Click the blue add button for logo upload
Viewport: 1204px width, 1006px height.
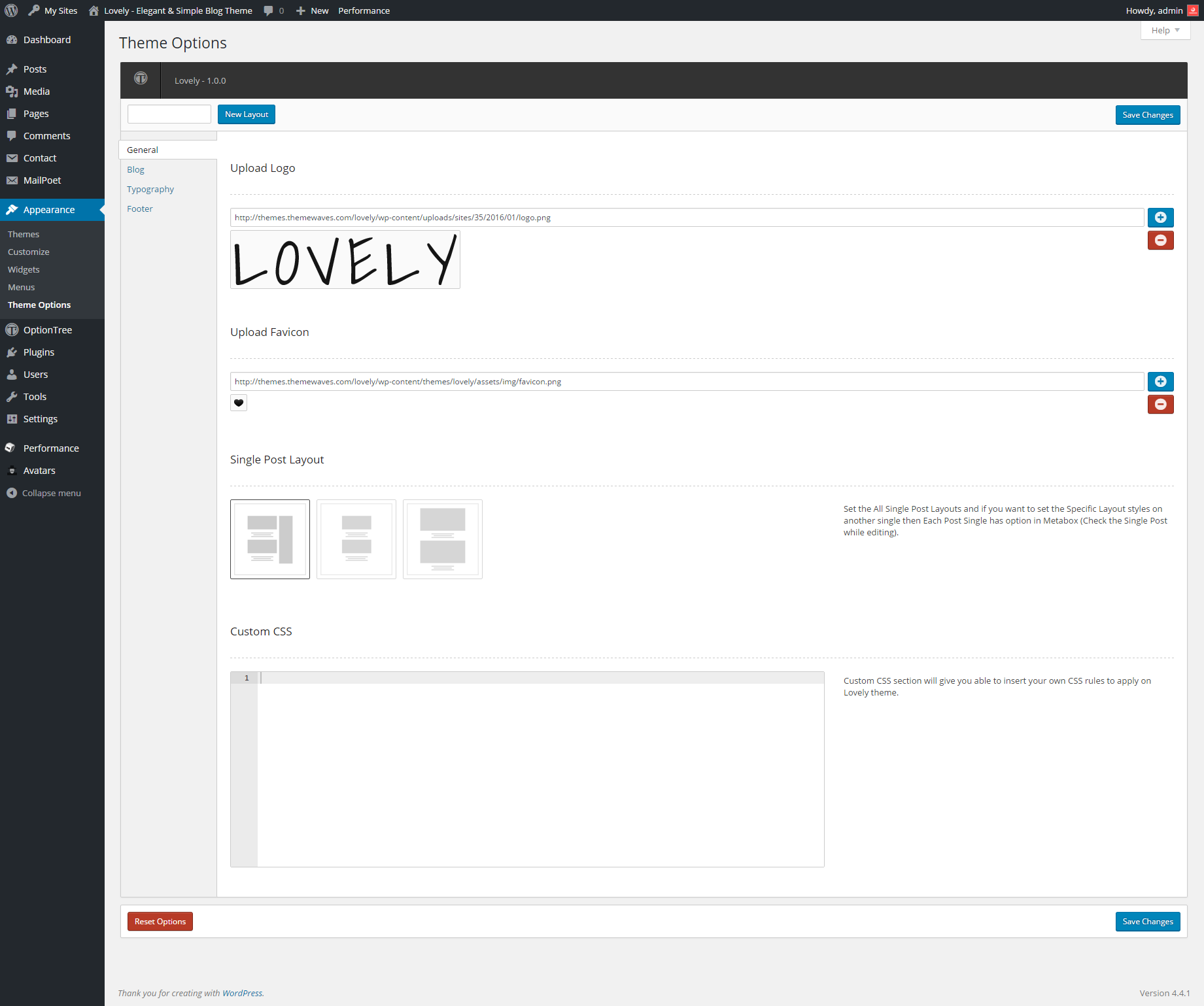point(1160,218)
